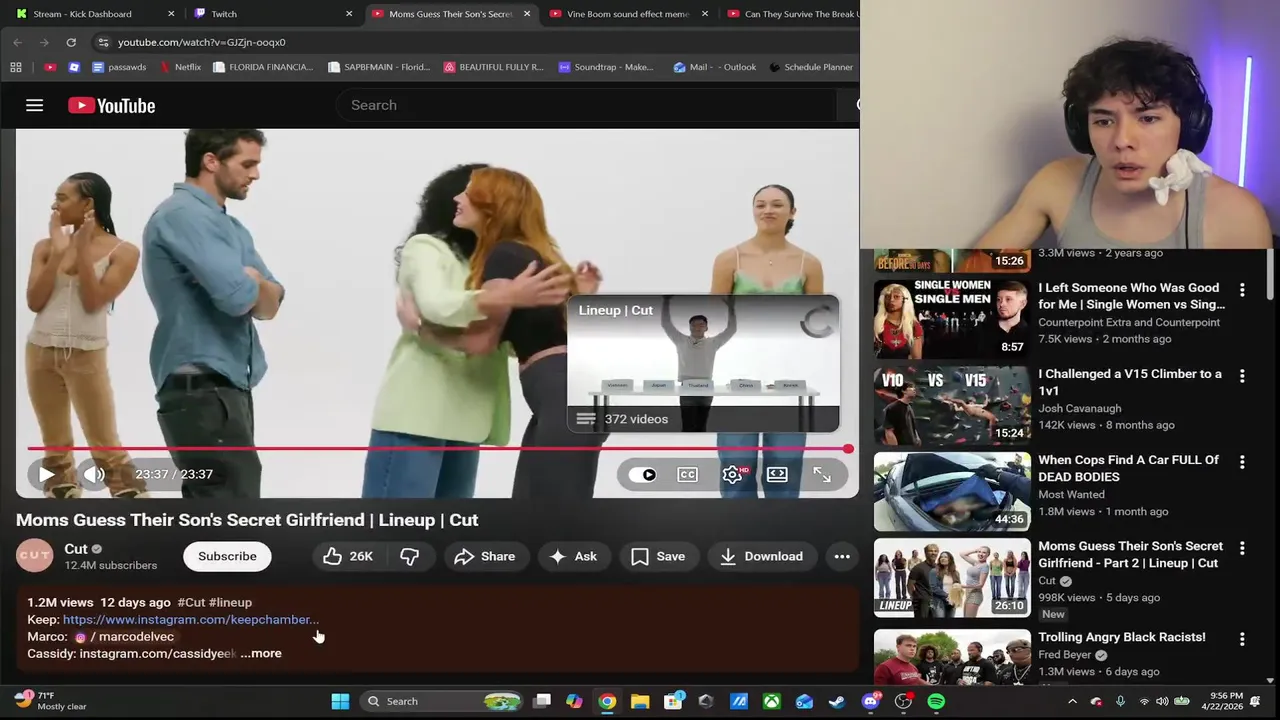Image resolution: width=1280 pixels, height=720 pixels.
Task: Open the Josh Cavanaugh channel name
Action: (x=1079, y=408)
